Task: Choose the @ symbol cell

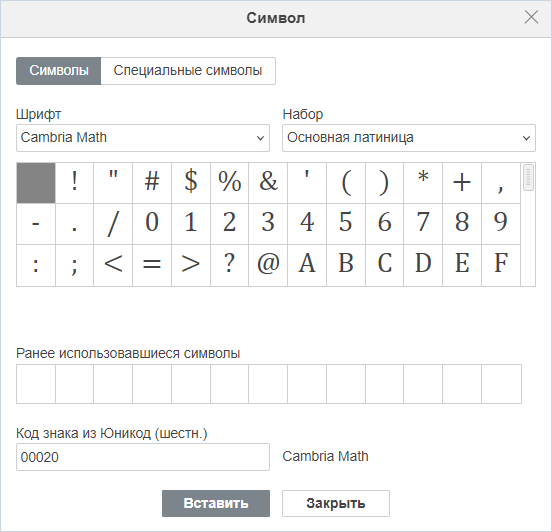Action: (x=268, y=265)
